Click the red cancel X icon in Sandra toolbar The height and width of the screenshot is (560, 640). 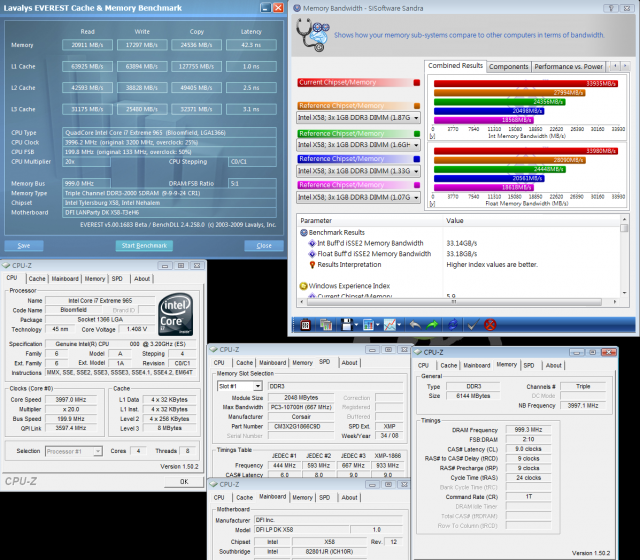(x=490, y=325)
